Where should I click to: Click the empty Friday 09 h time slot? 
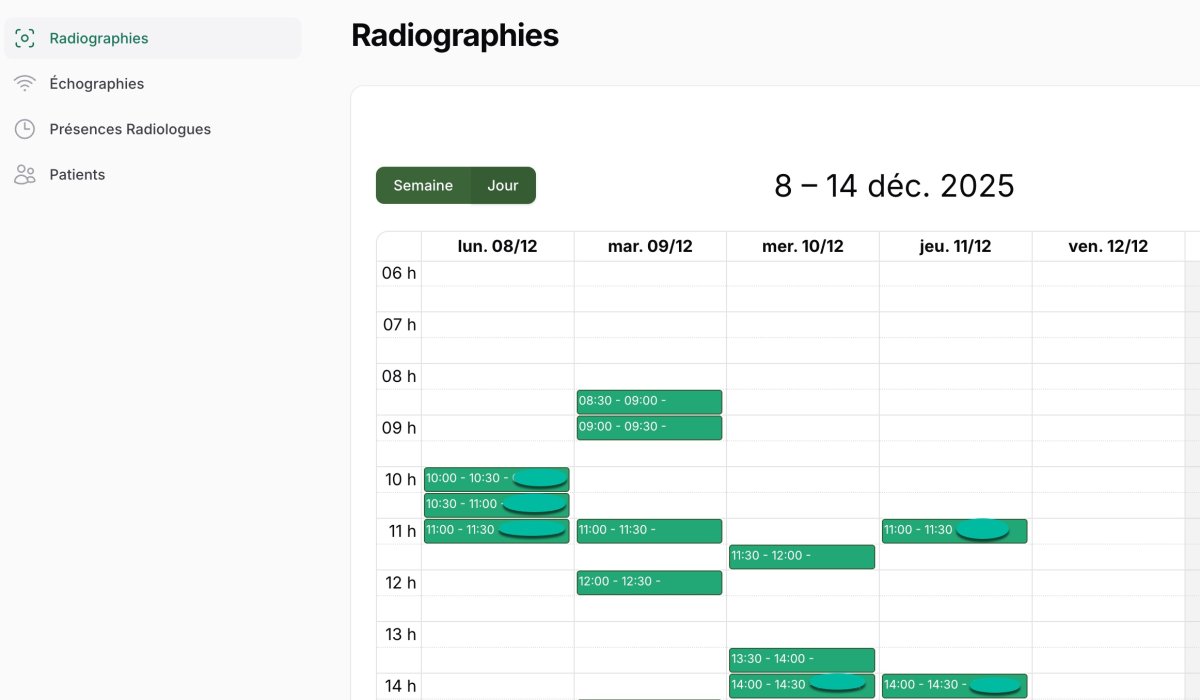click(x=1108, y=428)
